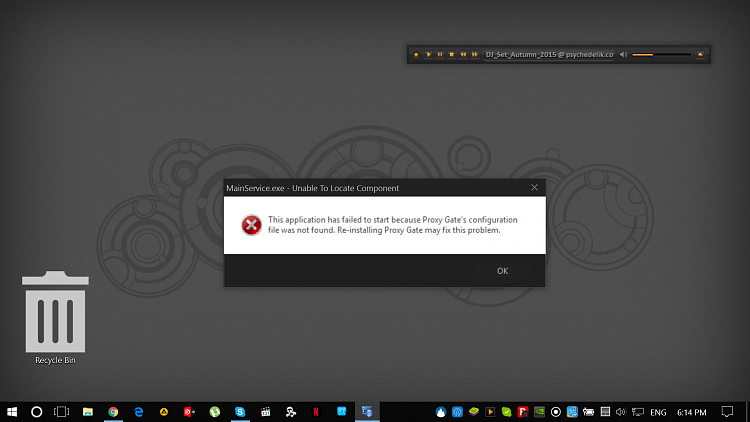Play the track in media player widget
The image size is (750, 422).
428,55
